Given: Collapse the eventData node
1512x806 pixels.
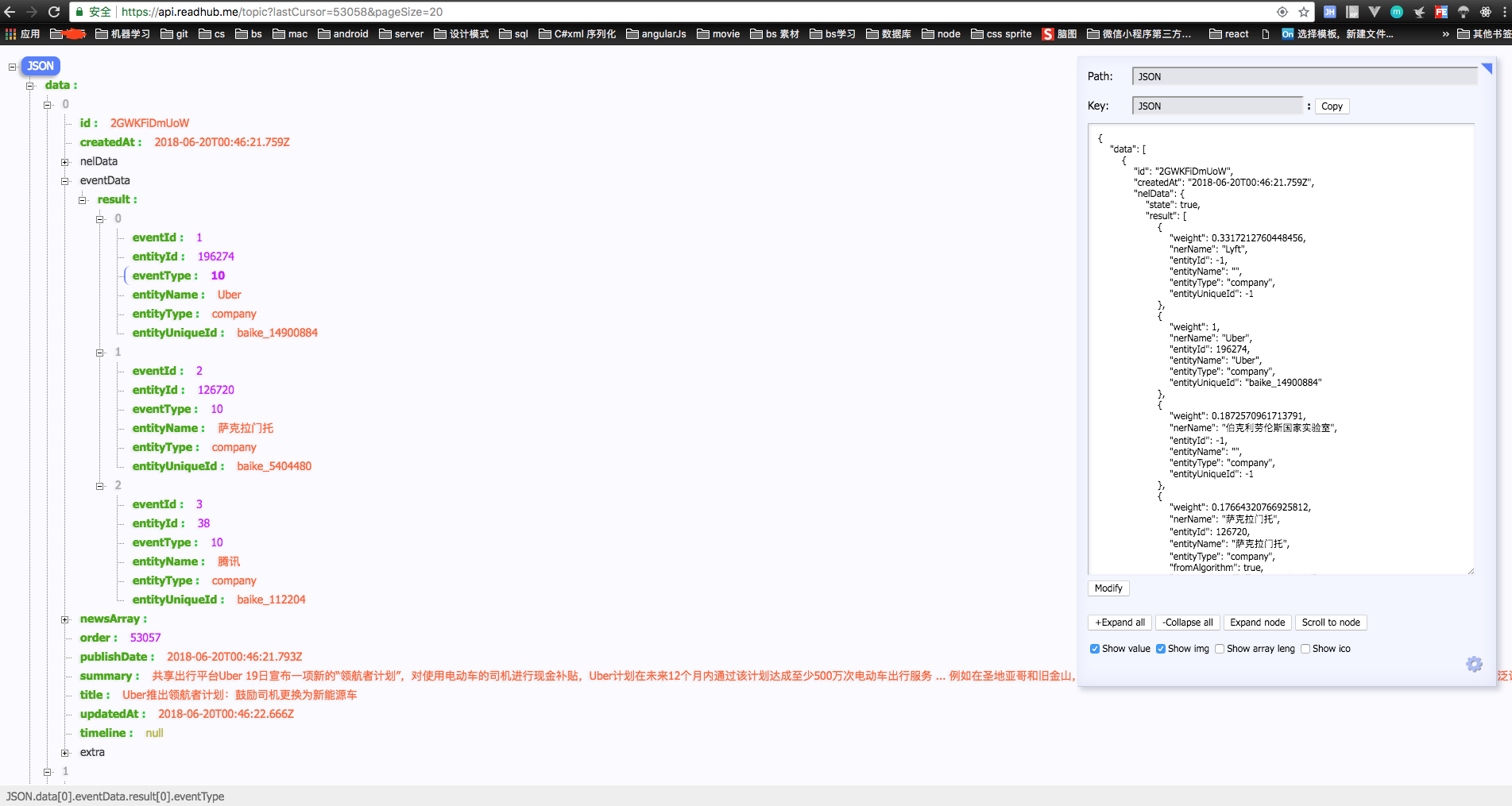Looking at the screenshot, I should click(65, 181).
